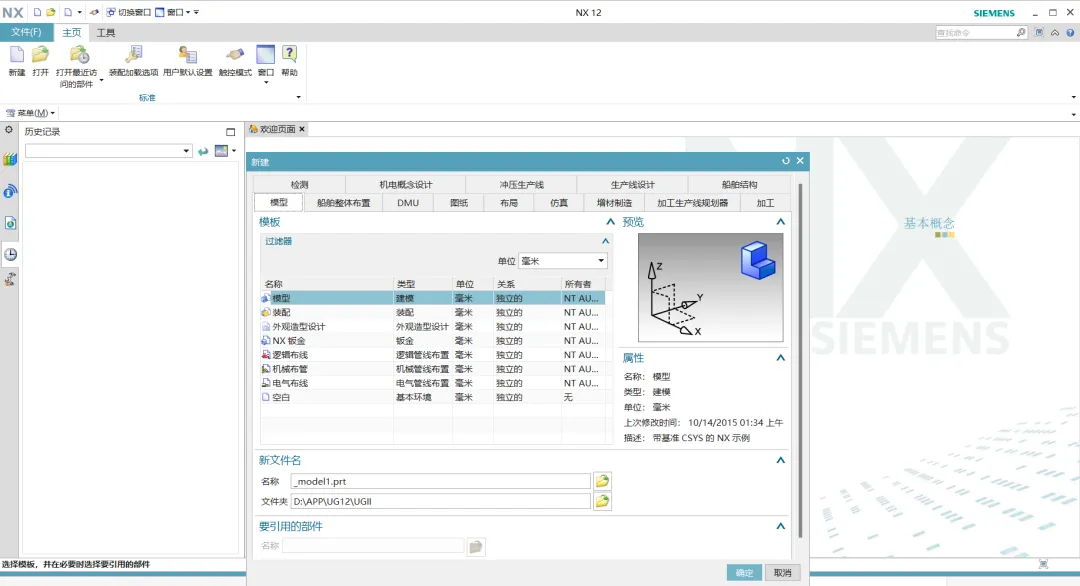The width and height of the screenshot is (1080, 586).
Task: Open the robot roles sidebar icon
Action: pyautogui.click(x=10, y=279)
